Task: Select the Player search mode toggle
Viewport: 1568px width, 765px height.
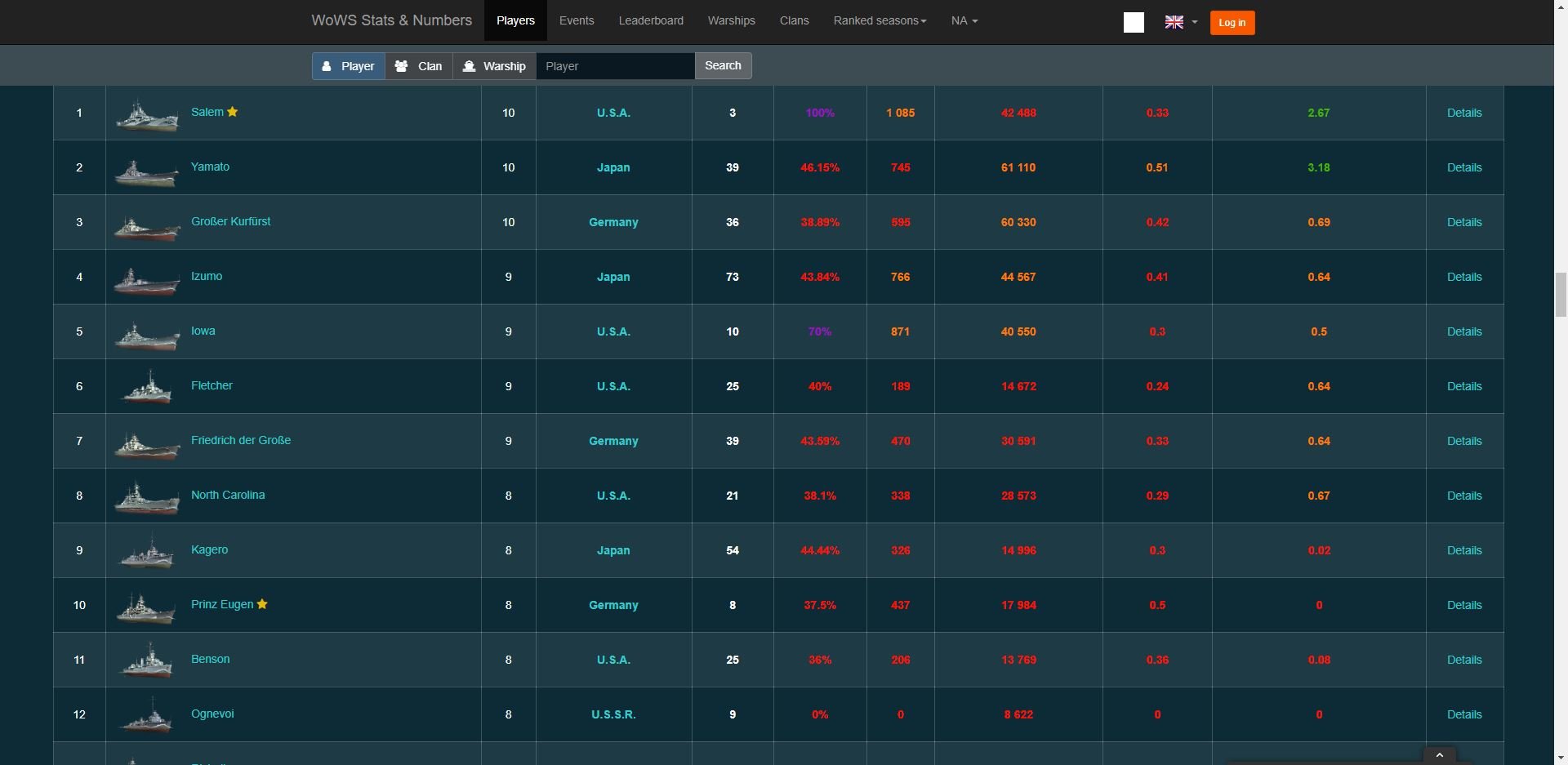Action: pyautogui.click(x=349, y=66)
